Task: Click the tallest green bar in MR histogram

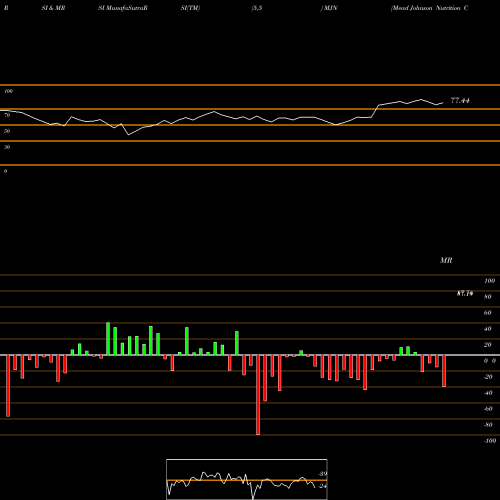Action: coord(108,339)
